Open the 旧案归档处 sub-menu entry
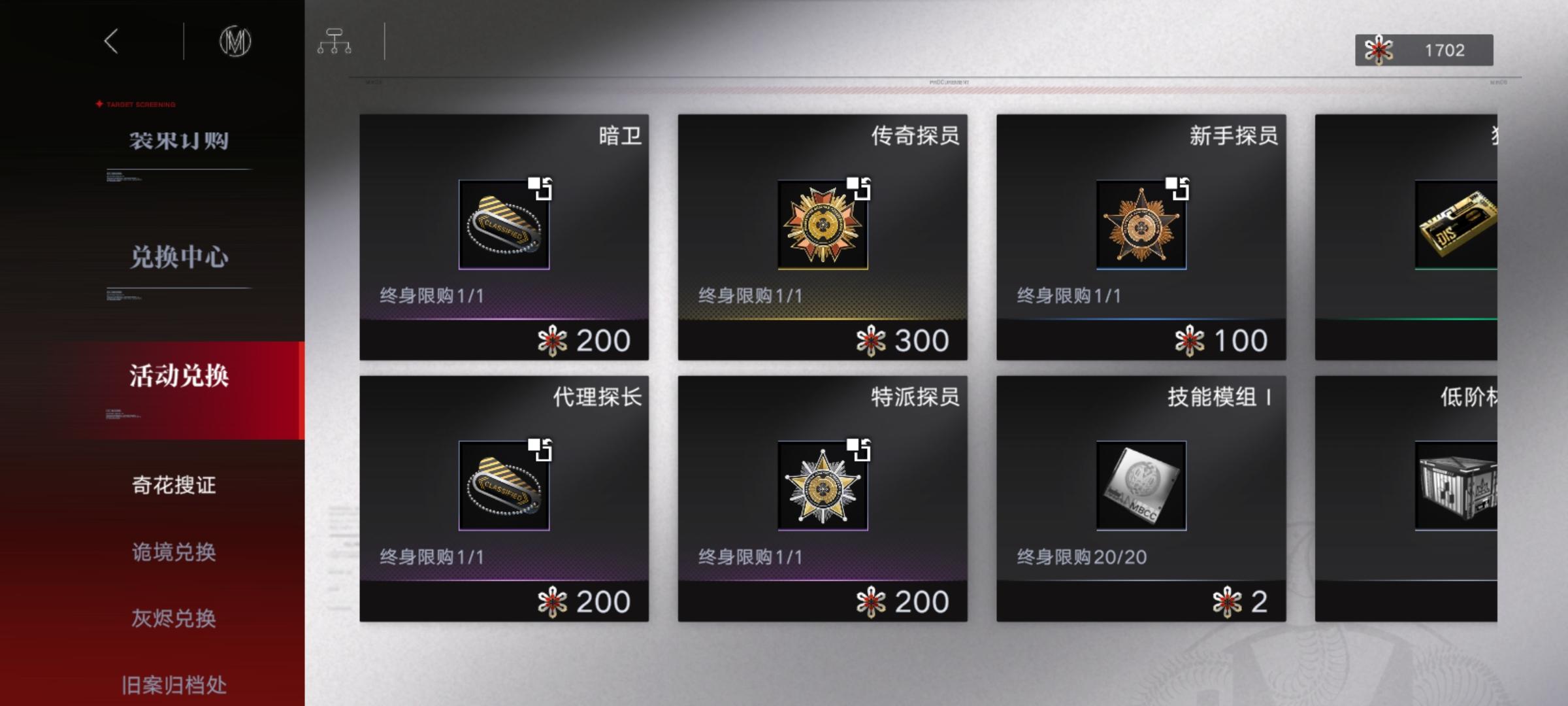This screenshot has height=706, width=1568. 174,684
